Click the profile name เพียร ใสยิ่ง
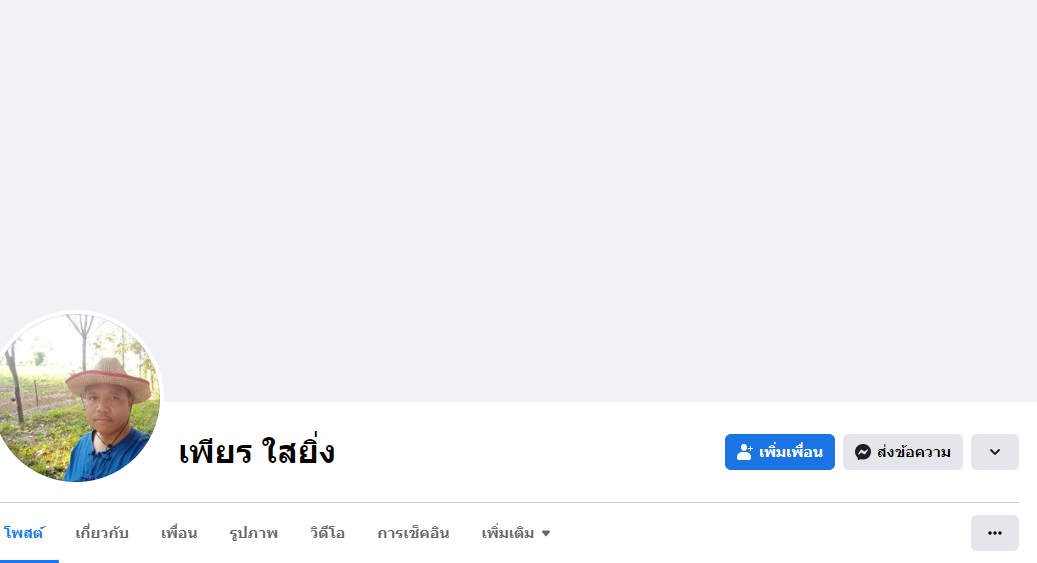Image resolution: width=1037 pixels, height=563 pixels. [x=257, y=453]
